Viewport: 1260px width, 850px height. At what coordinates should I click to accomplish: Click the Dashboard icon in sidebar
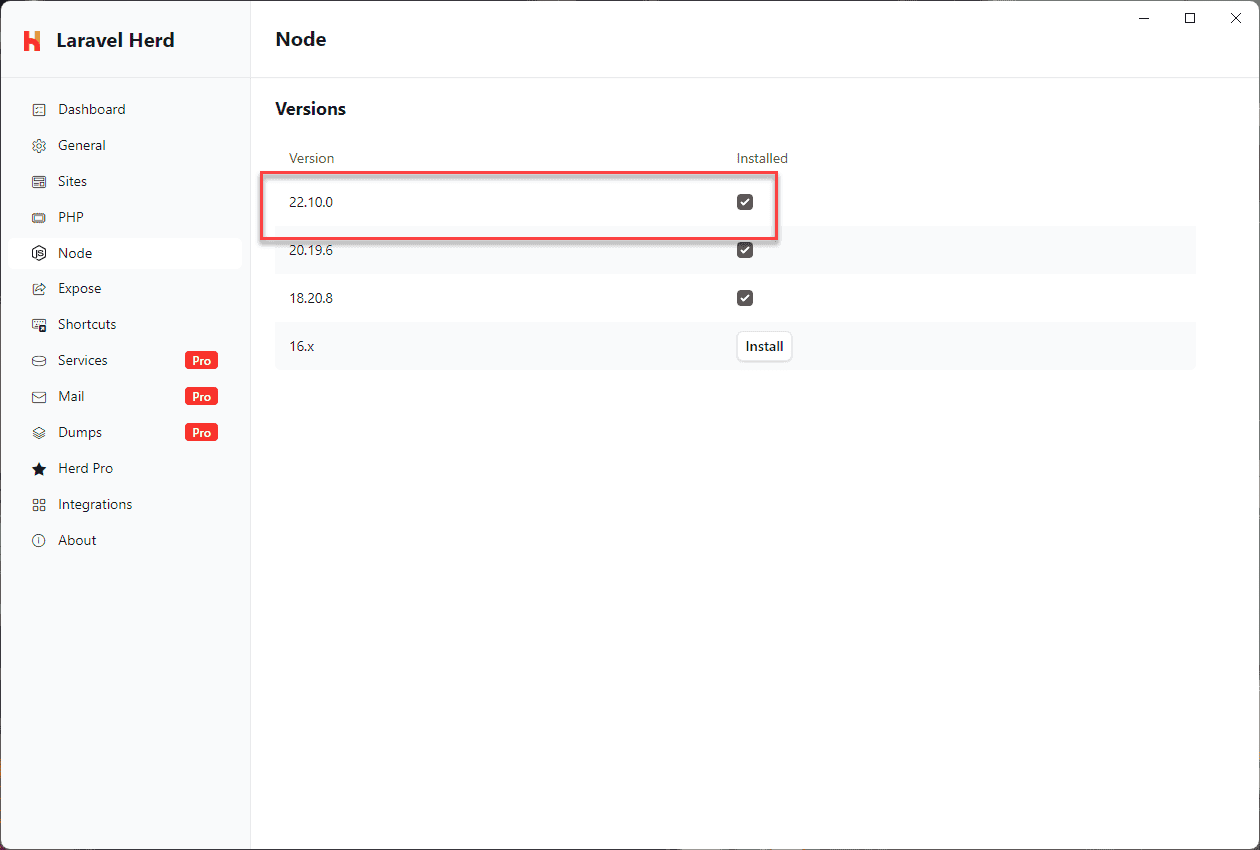39,110
